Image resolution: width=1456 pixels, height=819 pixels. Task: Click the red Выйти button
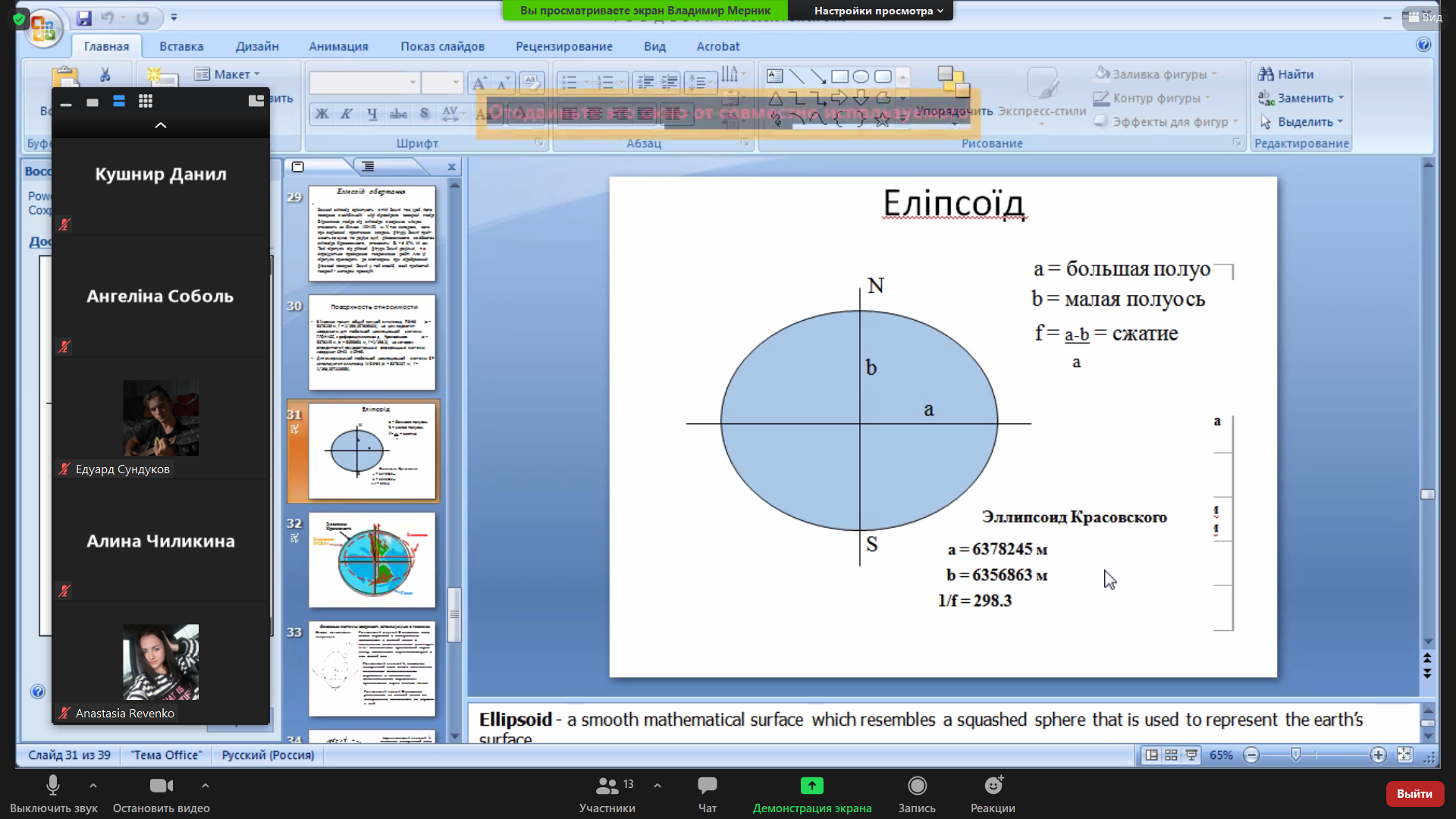pos(1414,793)
